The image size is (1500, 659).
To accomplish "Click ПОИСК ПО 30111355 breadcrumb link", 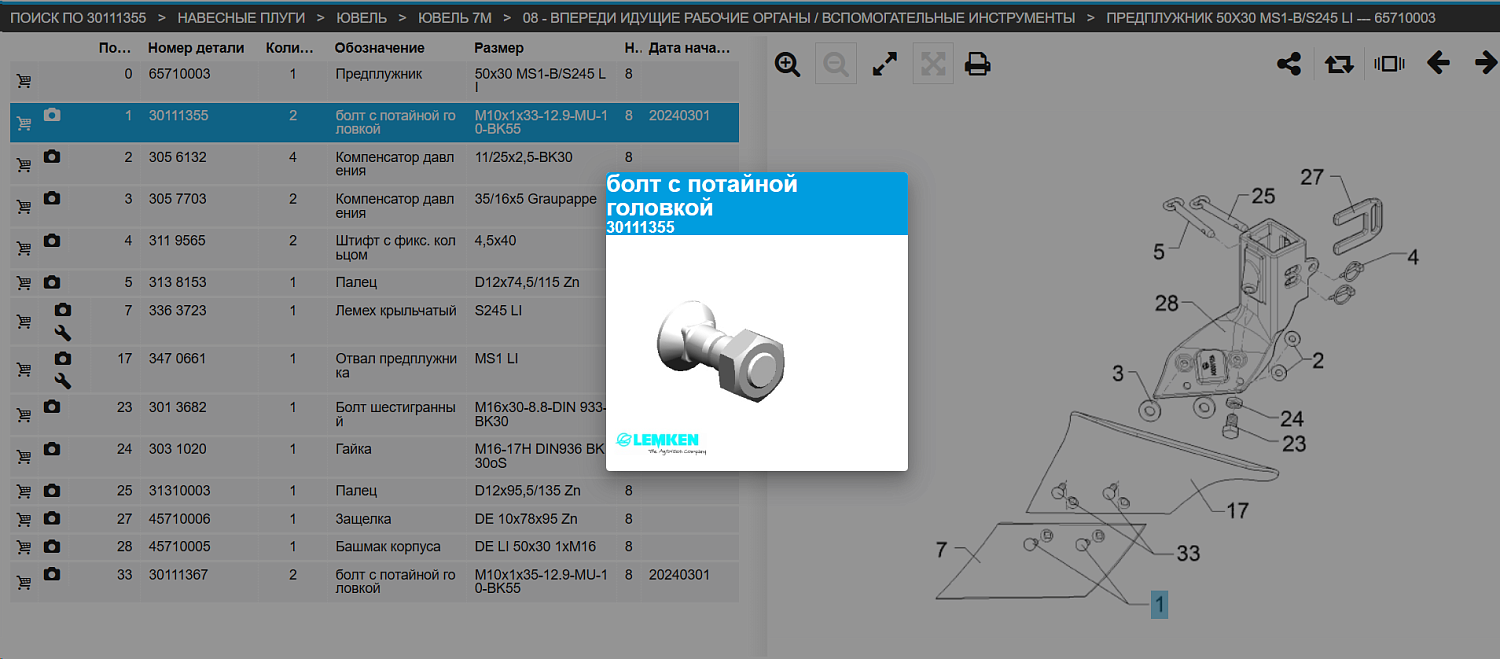I will coord(78,18).
